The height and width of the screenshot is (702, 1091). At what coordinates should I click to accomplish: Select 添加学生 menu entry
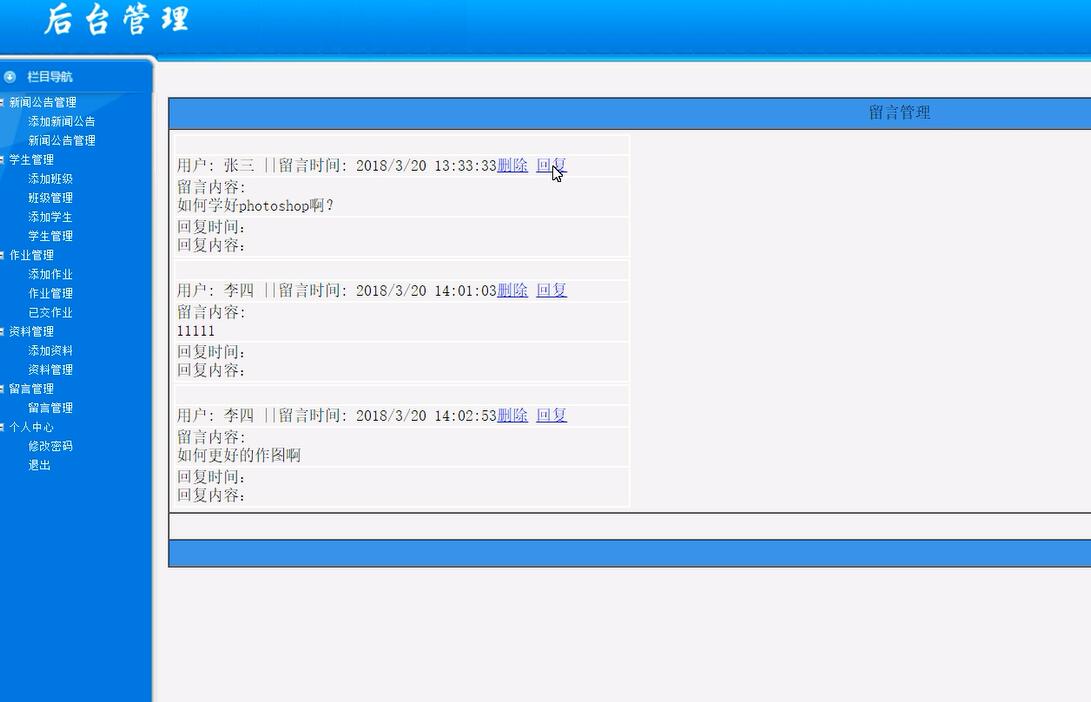(50, 216)
